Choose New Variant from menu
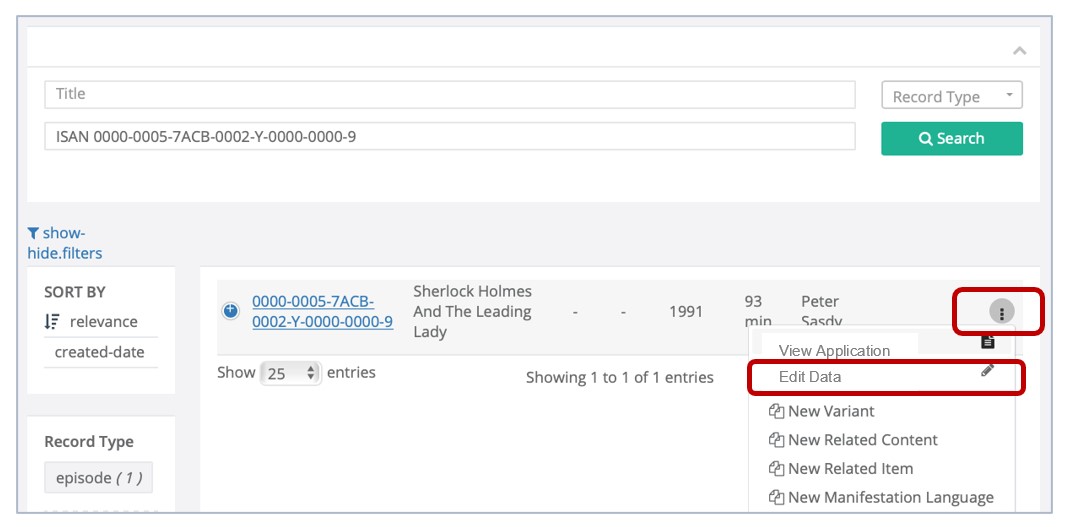This screenshot has height=527, width=1070. coord(822,411)
